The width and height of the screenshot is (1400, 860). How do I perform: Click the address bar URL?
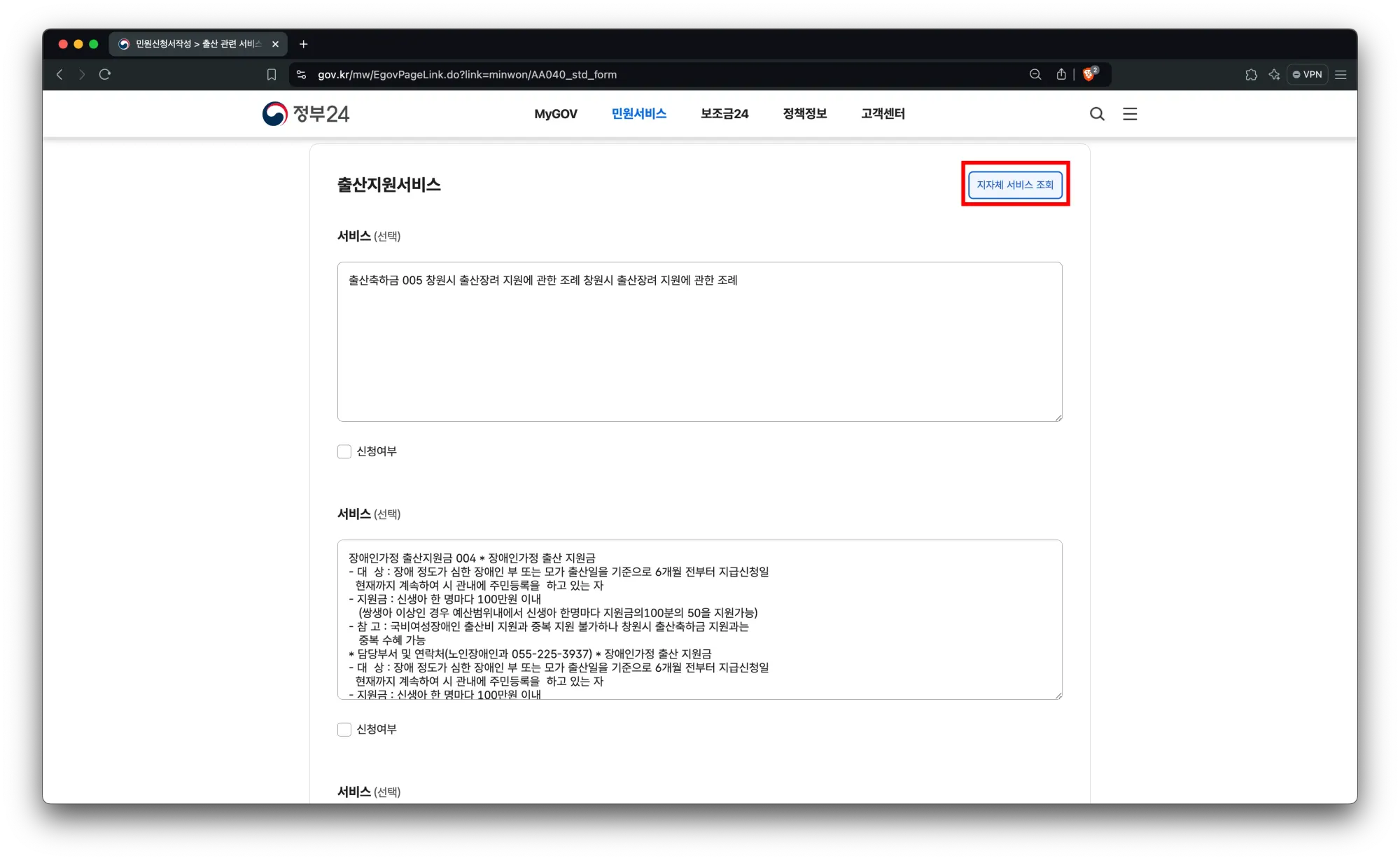tap(467, 74)
